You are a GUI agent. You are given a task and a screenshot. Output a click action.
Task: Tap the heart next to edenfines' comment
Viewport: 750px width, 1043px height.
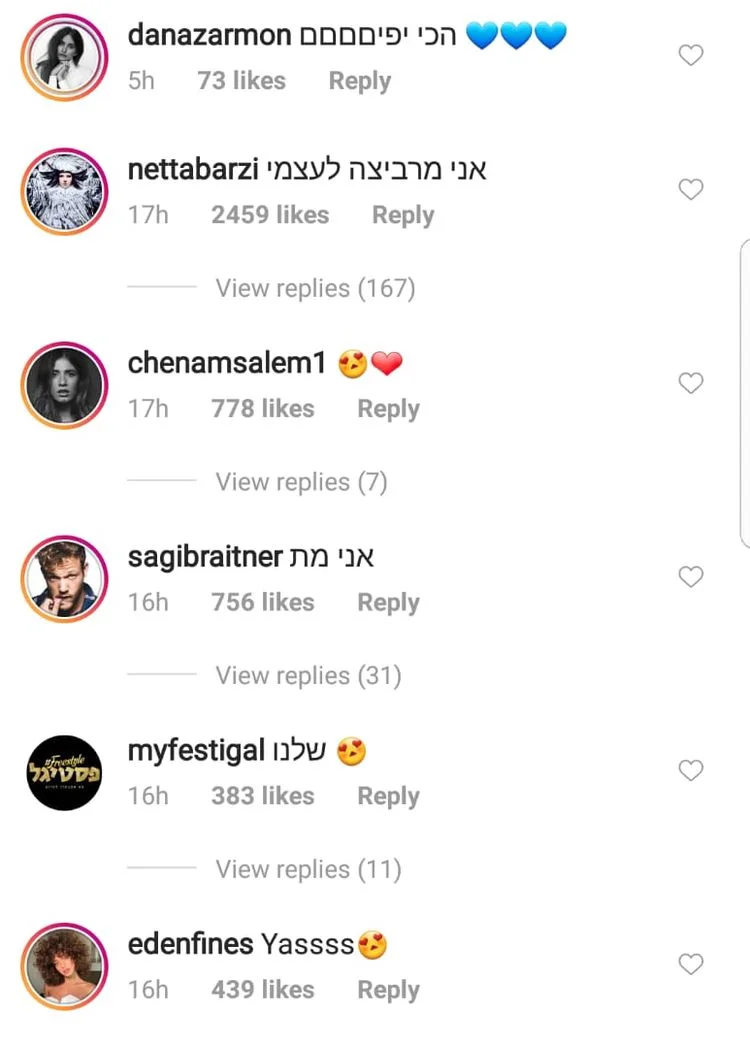pos(691,964)
